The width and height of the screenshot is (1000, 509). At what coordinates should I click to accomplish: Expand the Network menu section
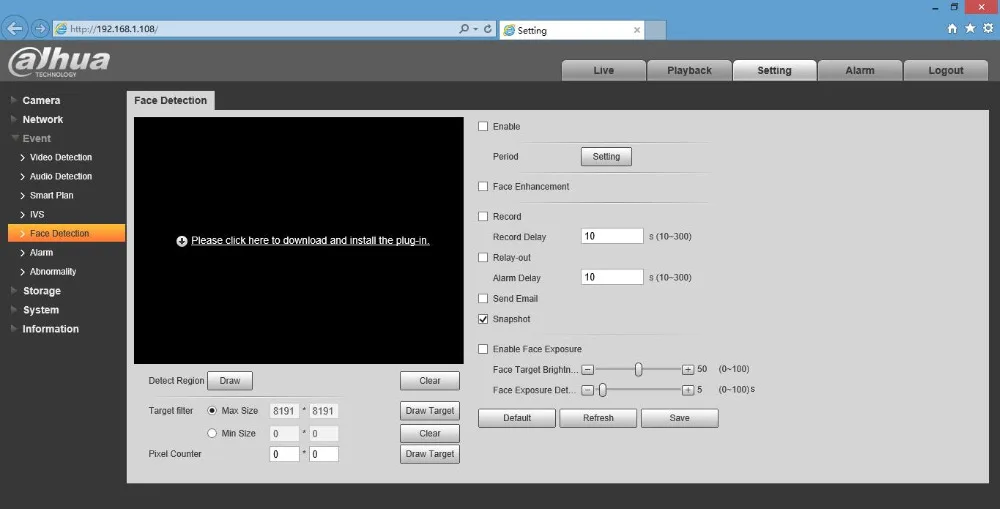(x=42, y=119)
